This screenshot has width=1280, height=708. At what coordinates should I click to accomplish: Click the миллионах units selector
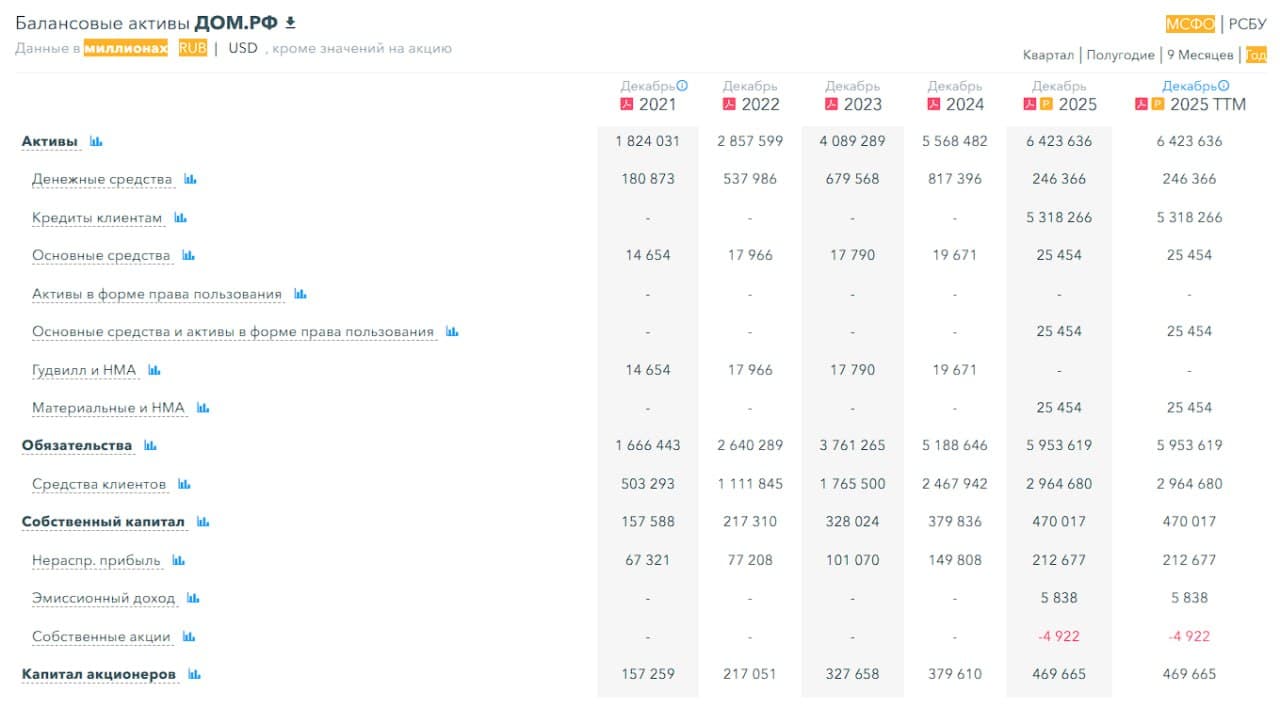[x=126, y=48]
